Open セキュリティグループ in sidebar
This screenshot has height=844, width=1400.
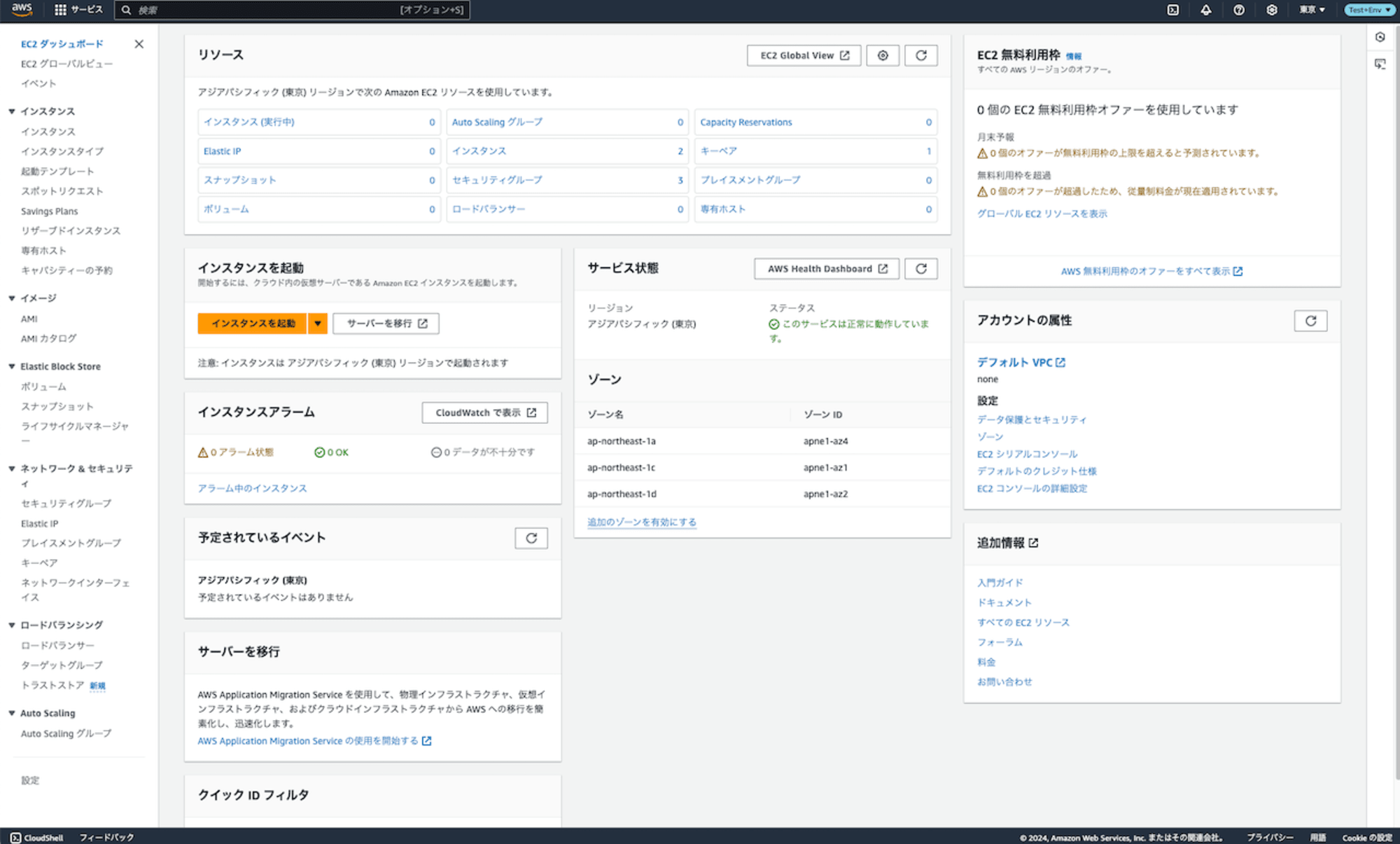(66, 504)
